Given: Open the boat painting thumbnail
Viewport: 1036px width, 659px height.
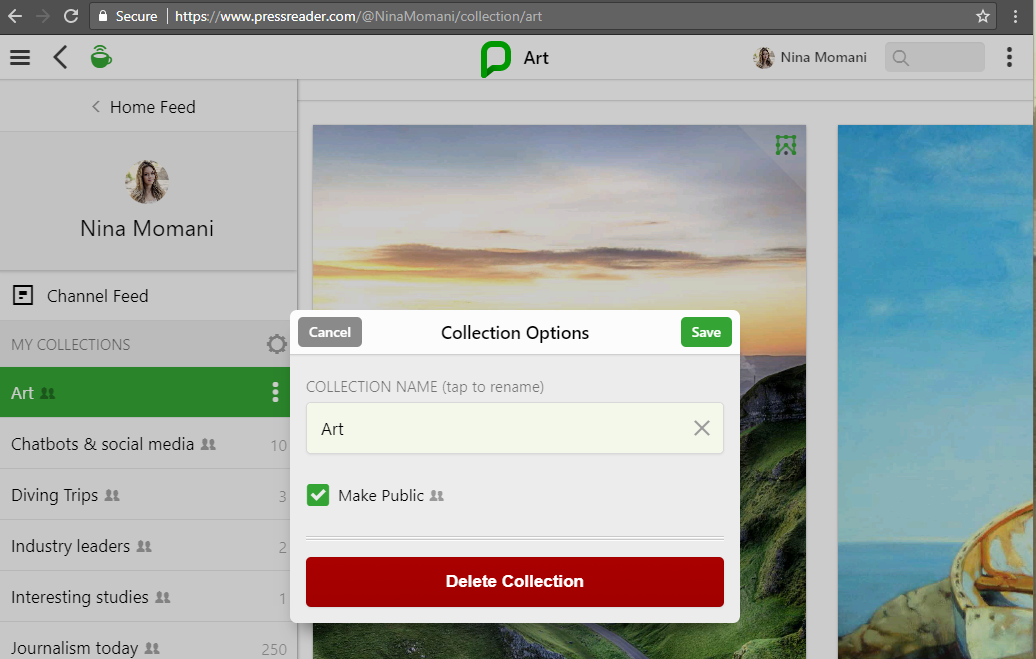Looking at the screenshot, I should [x=935, y=392].
